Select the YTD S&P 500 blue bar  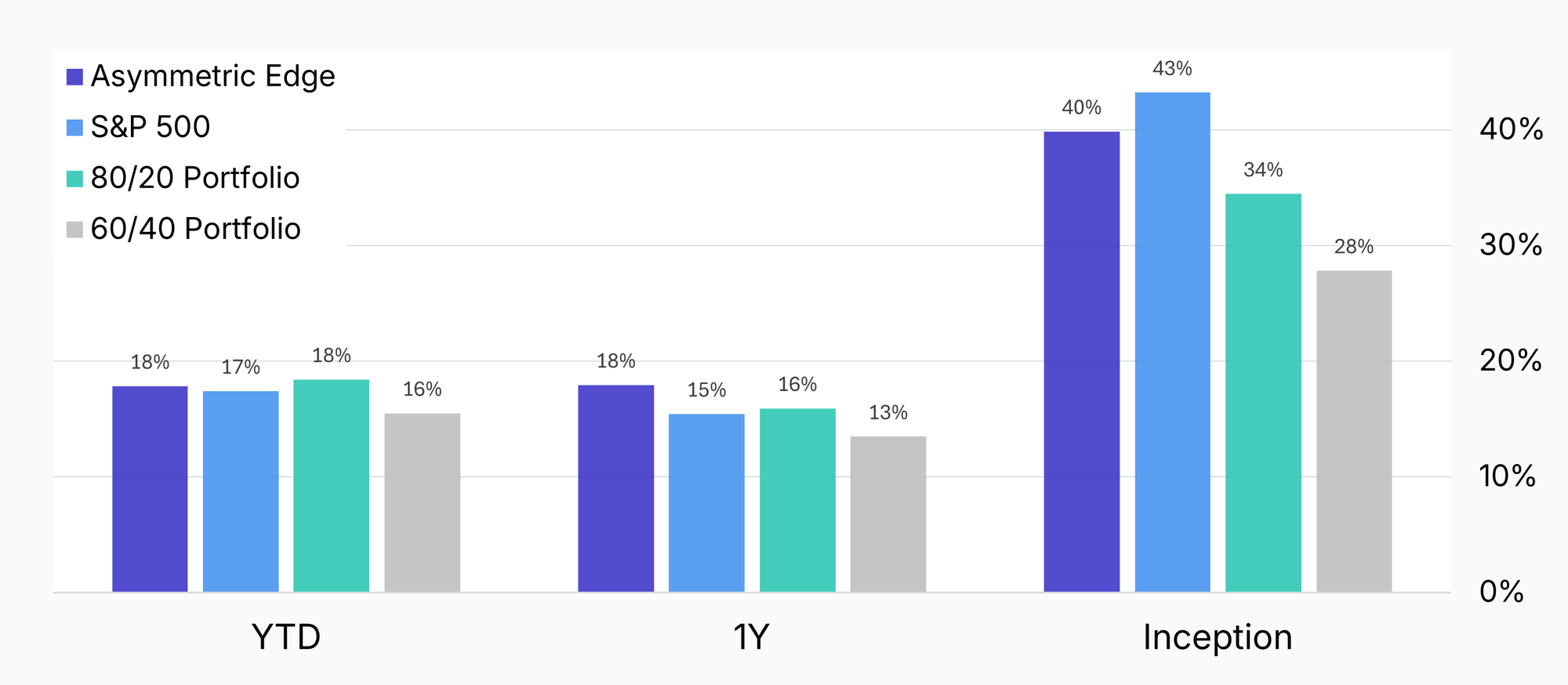click(241, 491)
